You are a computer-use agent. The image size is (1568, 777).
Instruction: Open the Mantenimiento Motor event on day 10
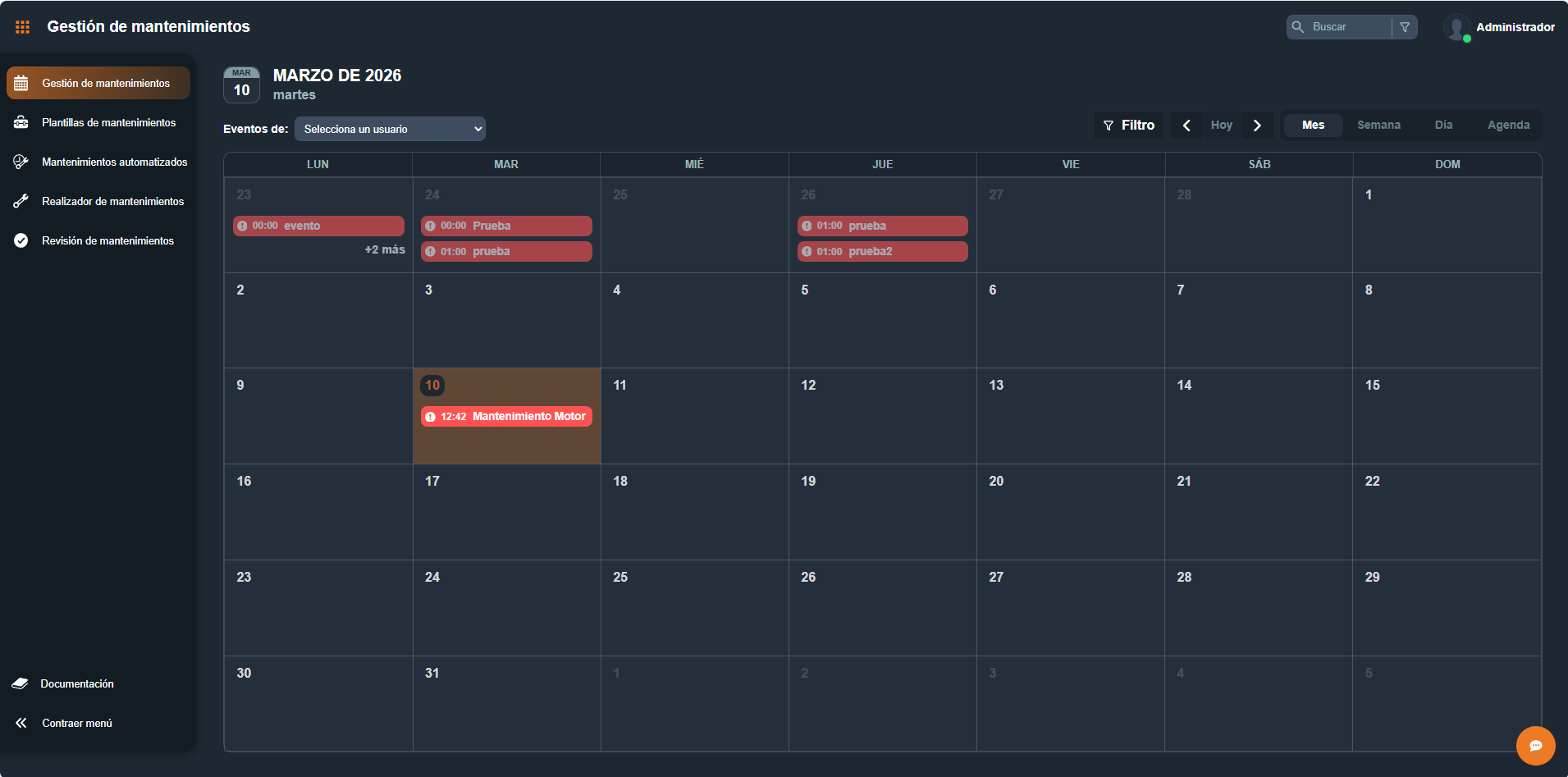pos(506,416)
